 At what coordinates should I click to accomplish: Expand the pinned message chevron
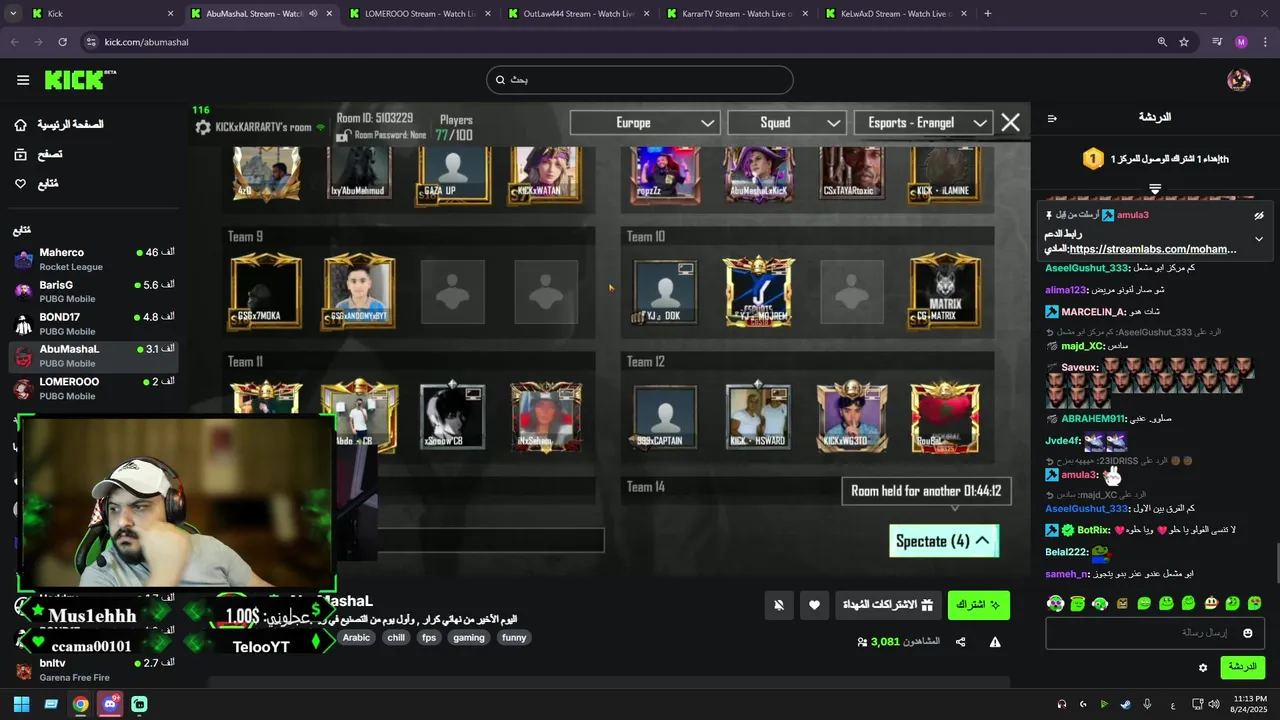[x=1259, y=239]
